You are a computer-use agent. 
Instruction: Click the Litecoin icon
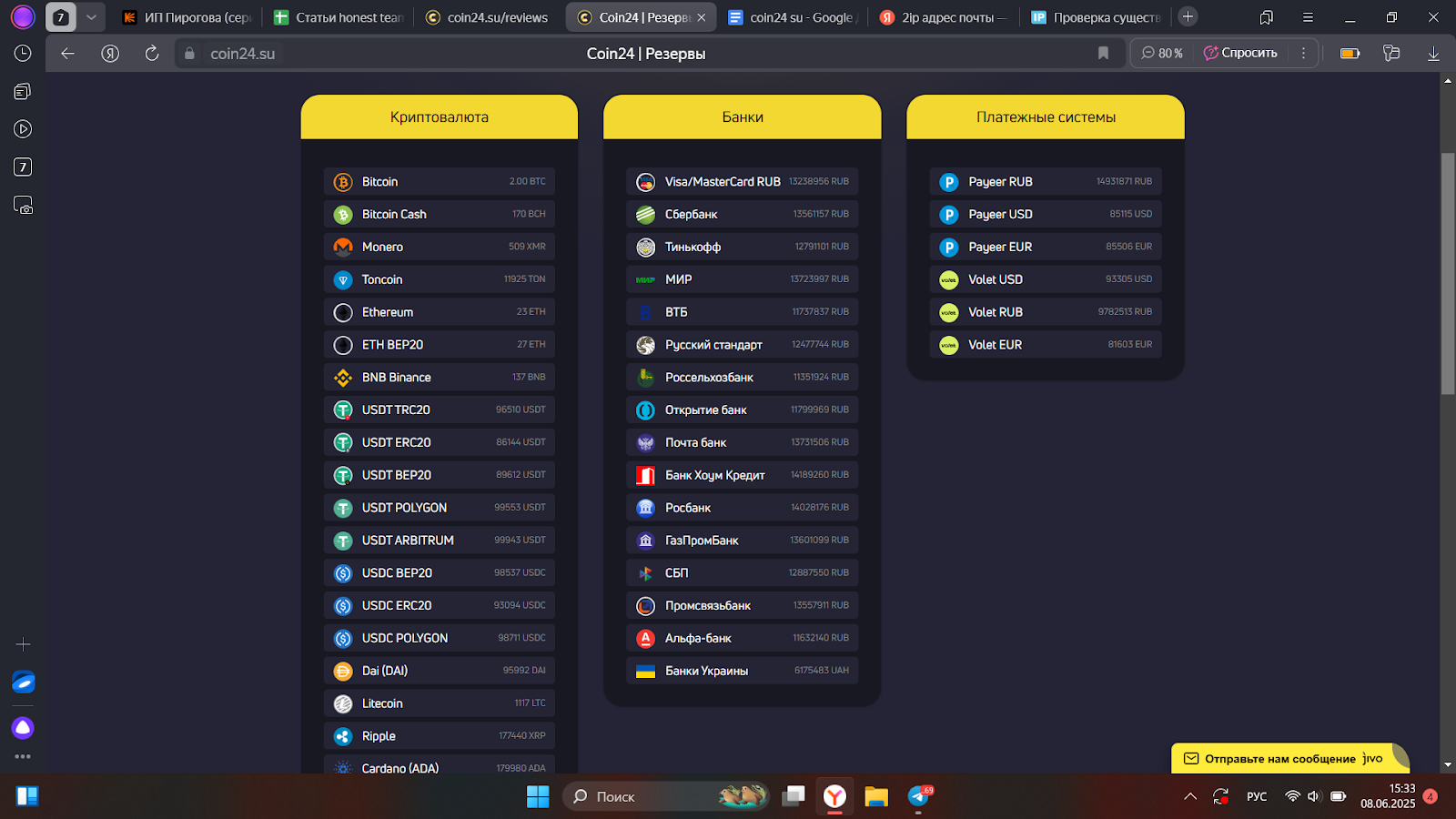(343, 703)
